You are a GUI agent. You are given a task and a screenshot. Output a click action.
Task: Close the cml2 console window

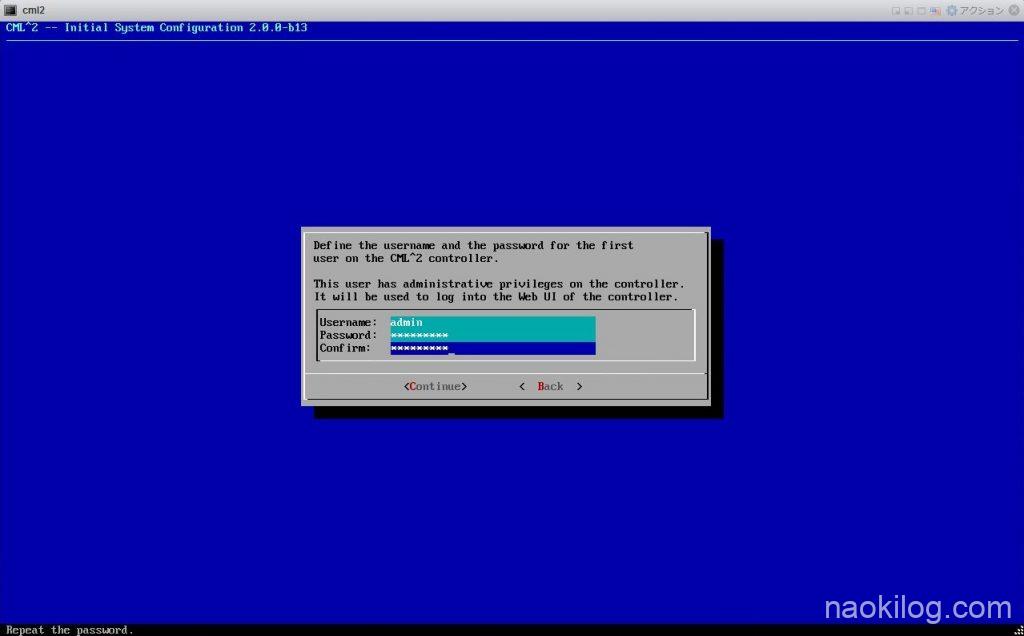point(1014,10)
